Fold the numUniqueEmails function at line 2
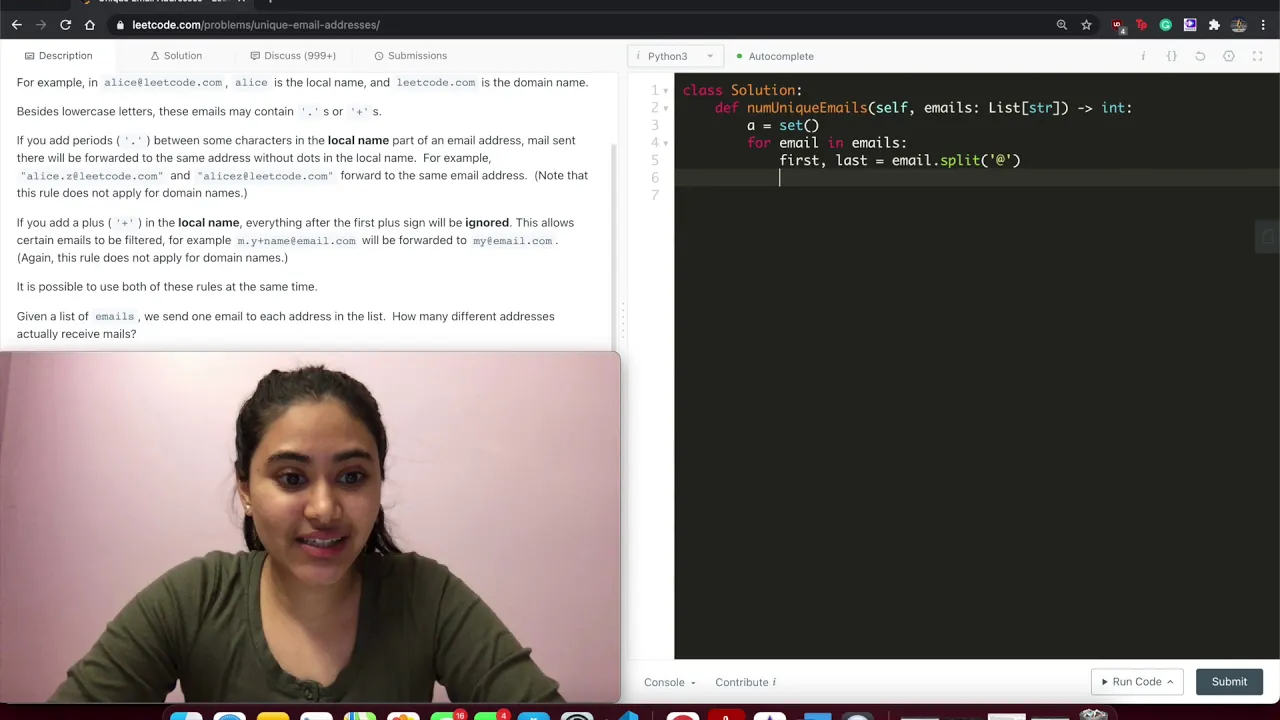This screenshot has height=720, width=1280. (666, 108)
